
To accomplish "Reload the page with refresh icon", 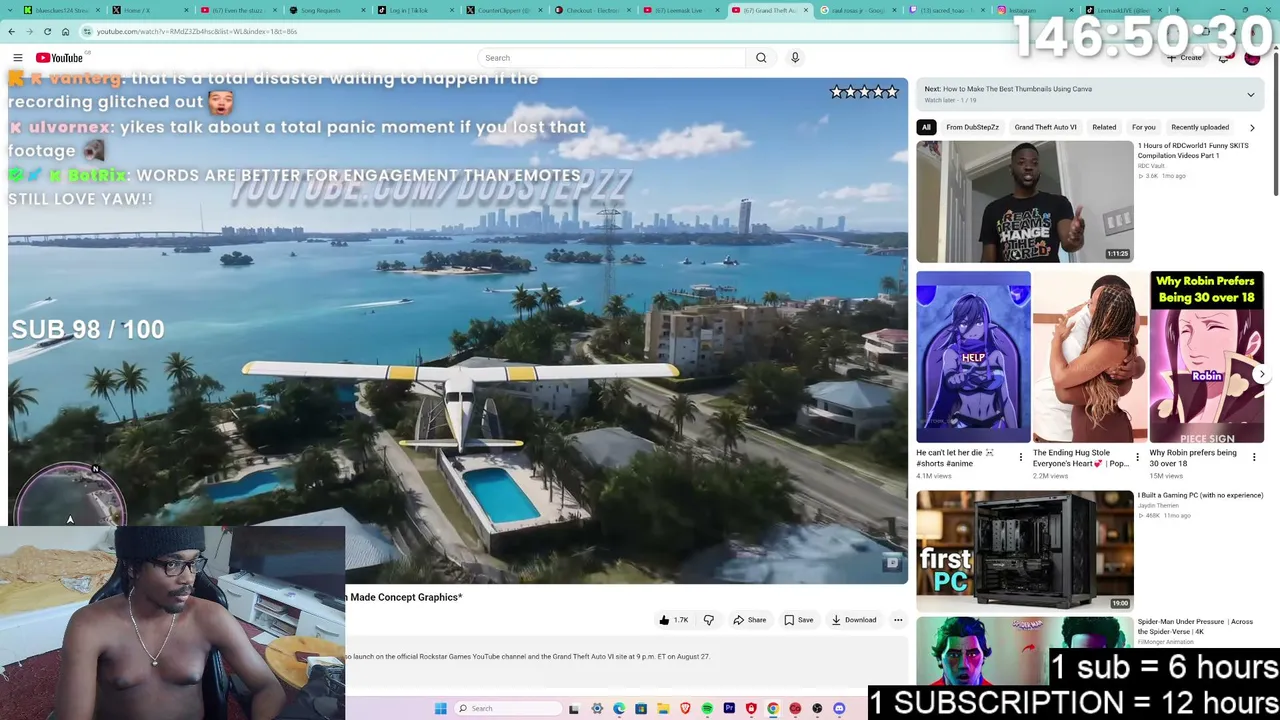I will 47,31.
